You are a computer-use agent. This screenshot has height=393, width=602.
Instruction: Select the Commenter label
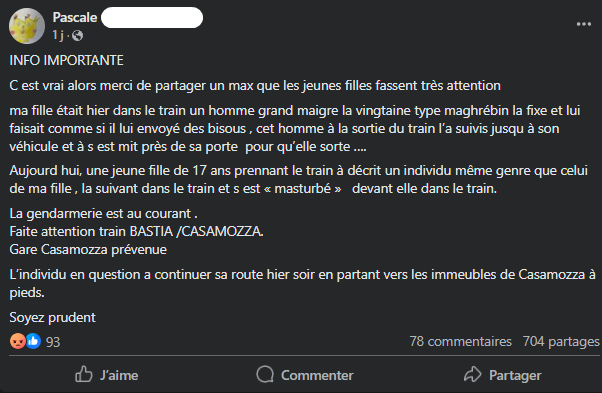coord(317,375)
